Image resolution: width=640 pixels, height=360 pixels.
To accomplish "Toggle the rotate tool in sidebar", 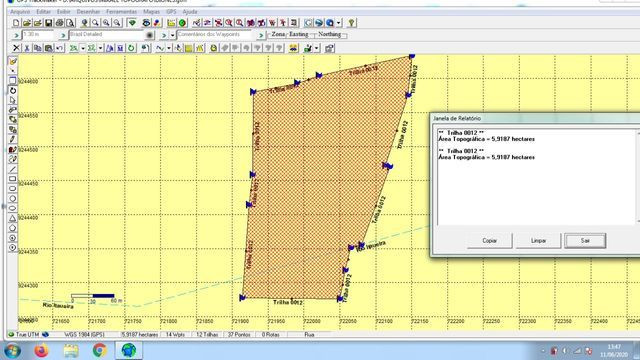I will click(x=13, y=91).
